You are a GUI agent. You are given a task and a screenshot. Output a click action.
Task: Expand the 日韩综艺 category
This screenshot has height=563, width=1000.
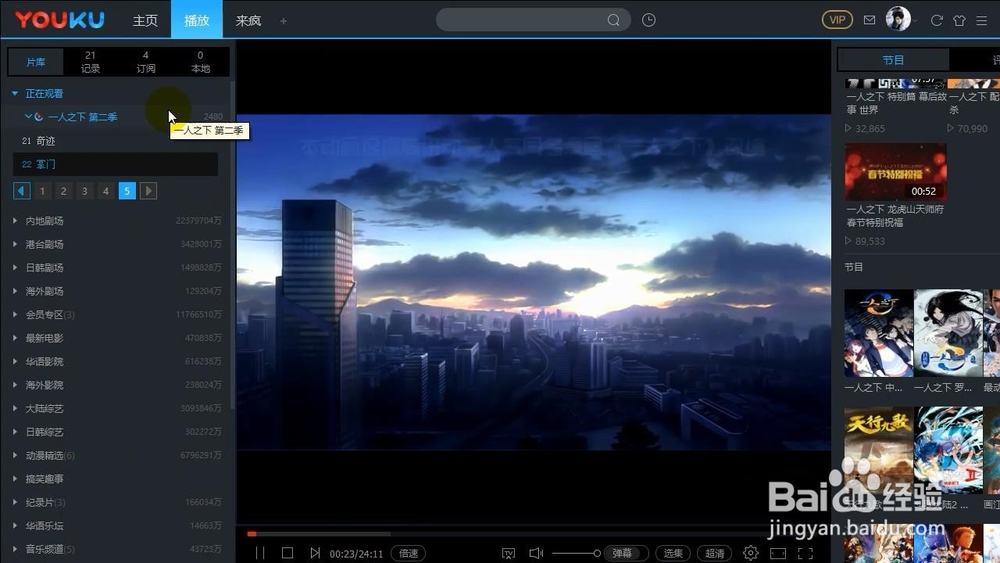click(x=14, y=432)
